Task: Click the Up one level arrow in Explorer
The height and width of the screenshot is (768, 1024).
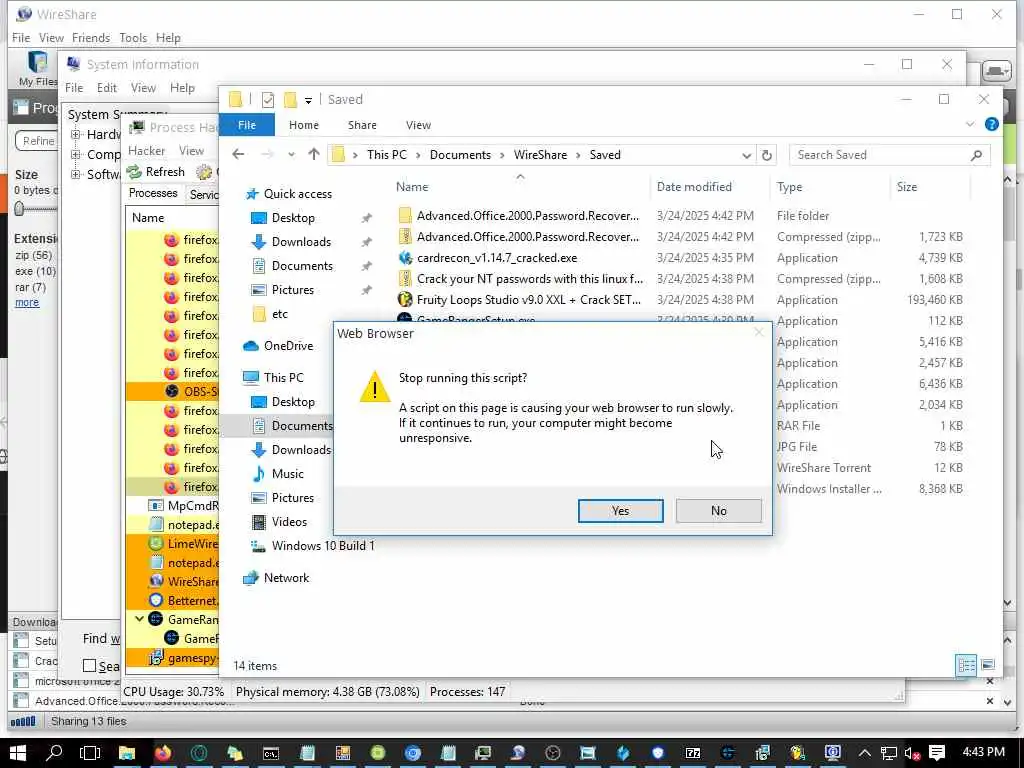Action: tap(314, 155)
